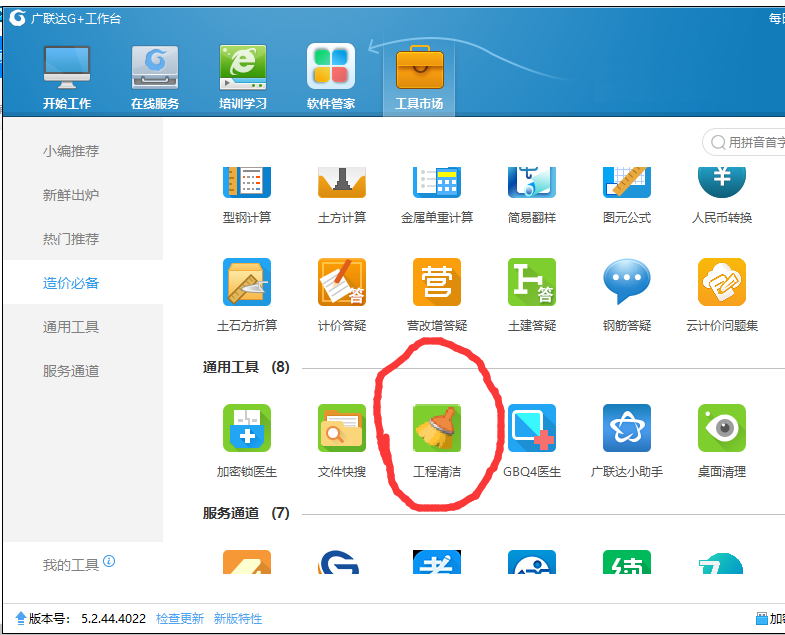The height and width of the screenshot is (635, 785).
Task: Select 服务通道 in the sidebar
Action: tap(71, 371)
